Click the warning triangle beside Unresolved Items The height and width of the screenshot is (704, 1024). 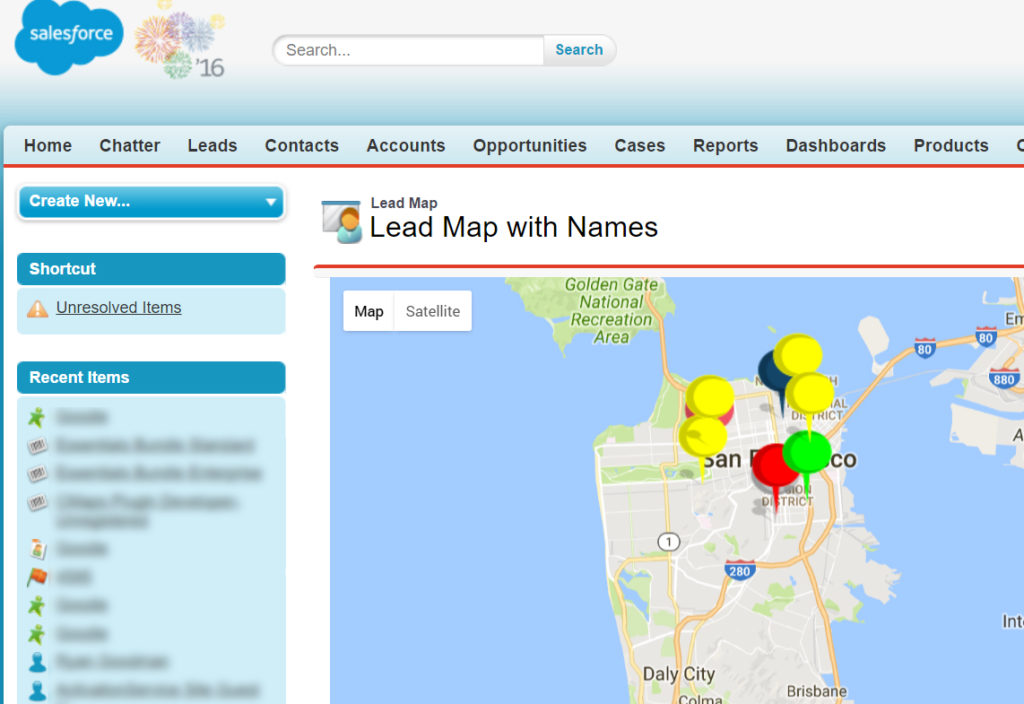click(37, 308)
